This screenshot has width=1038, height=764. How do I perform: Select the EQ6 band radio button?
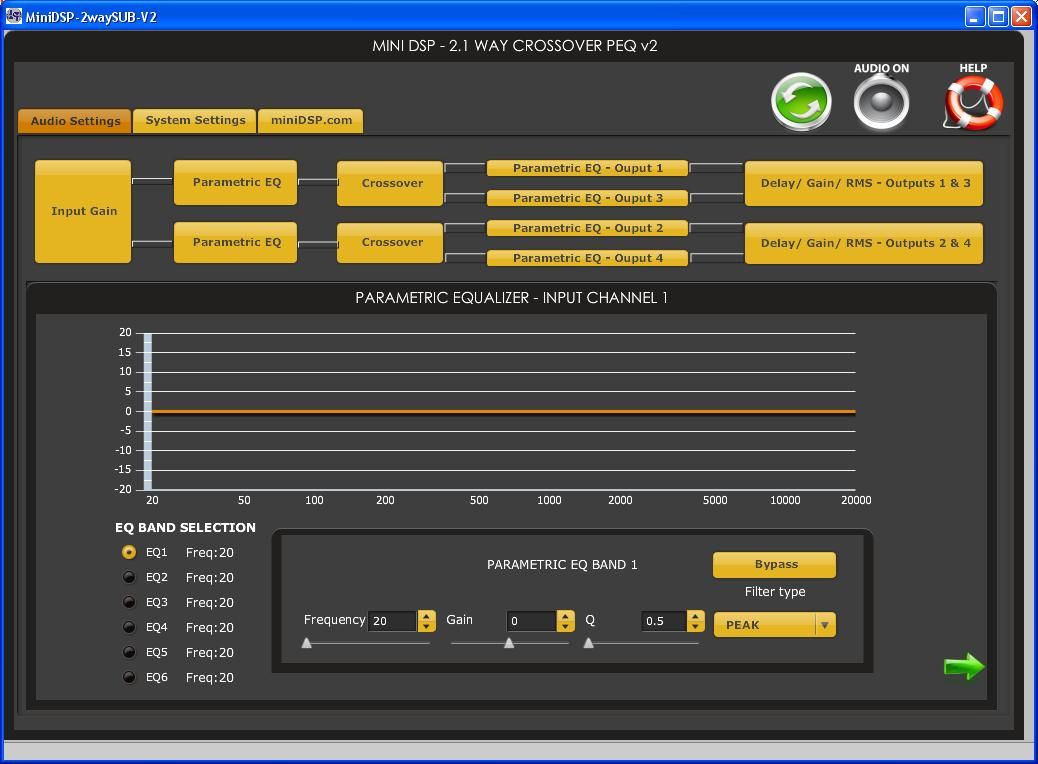pyautogui.click(x=129, y=677)
